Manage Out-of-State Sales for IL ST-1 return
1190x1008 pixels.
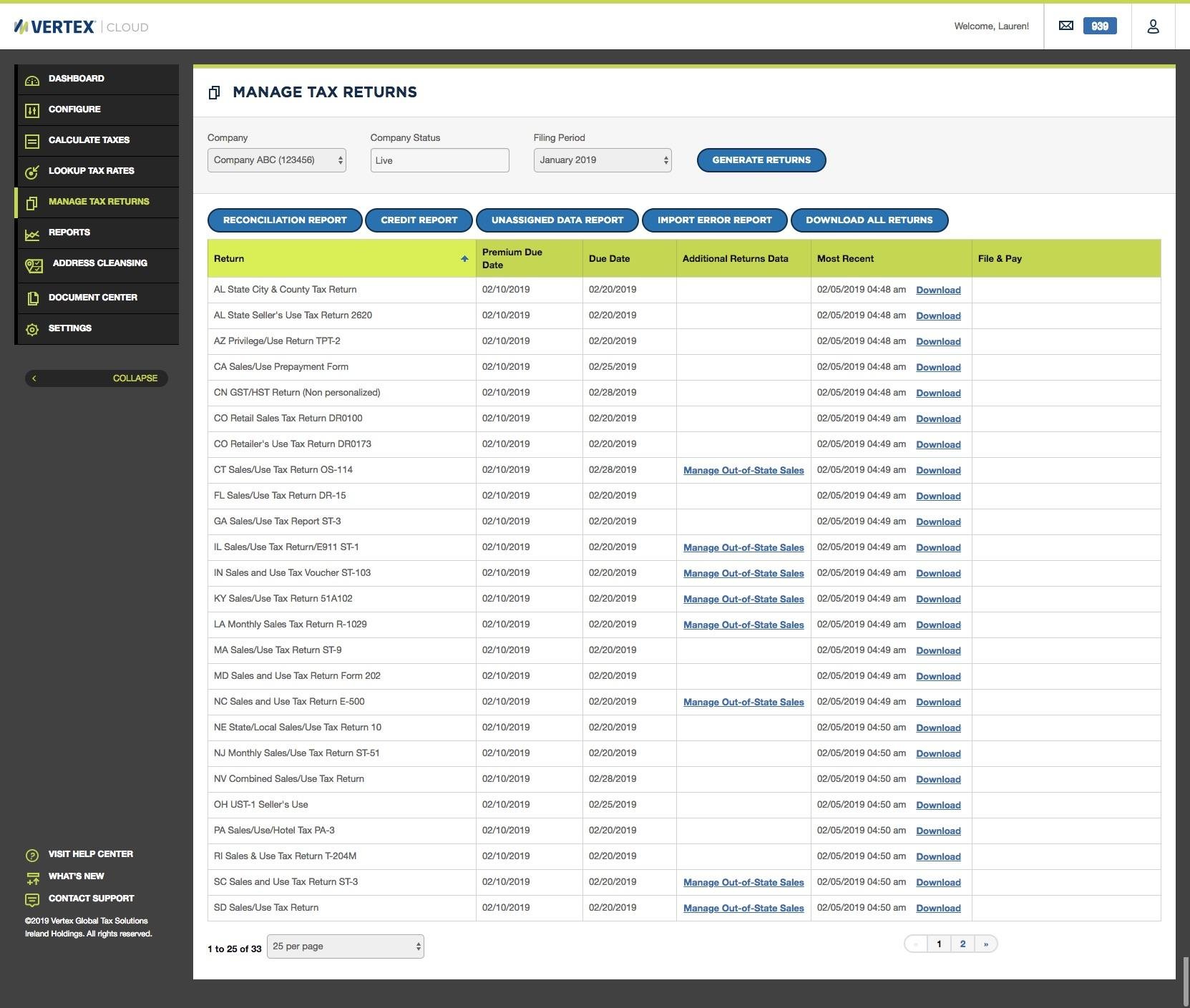coord(743,548)
